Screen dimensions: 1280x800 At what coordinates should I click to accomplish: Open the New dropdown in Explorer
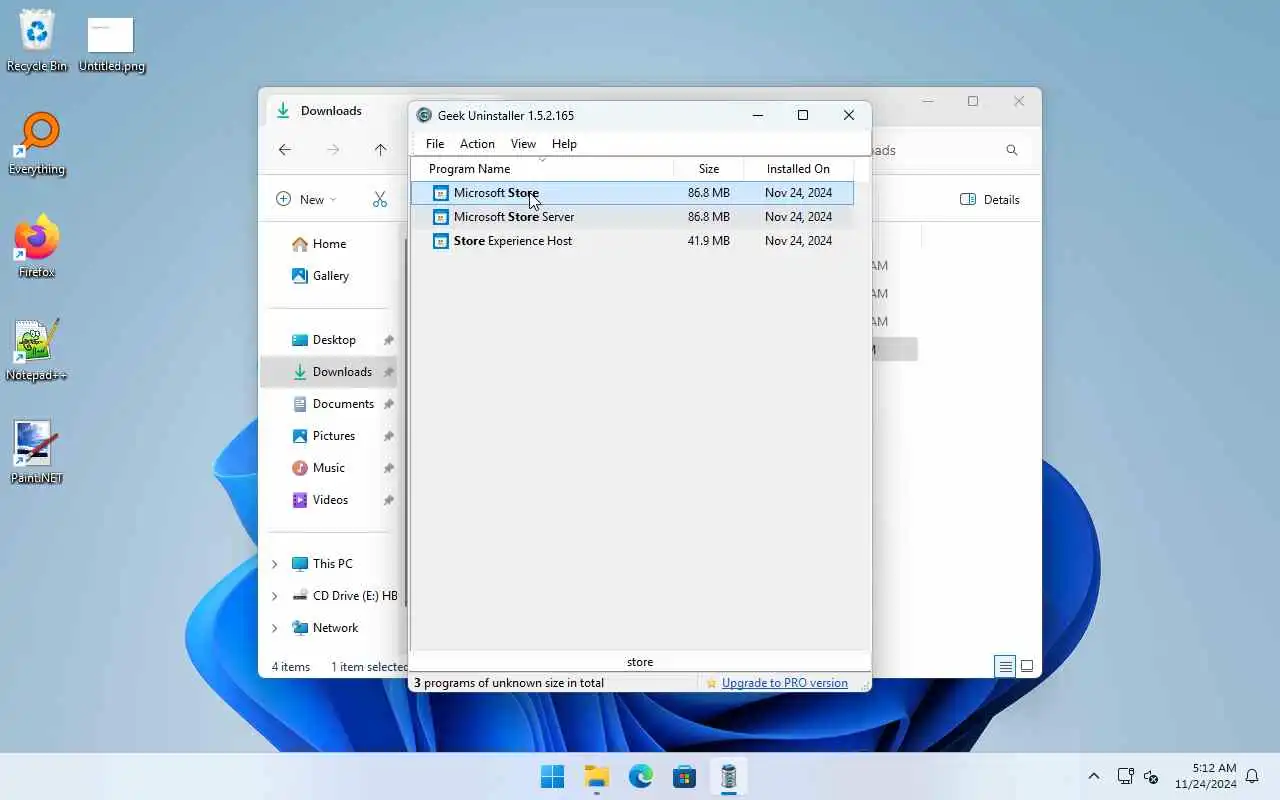point(306,199)
